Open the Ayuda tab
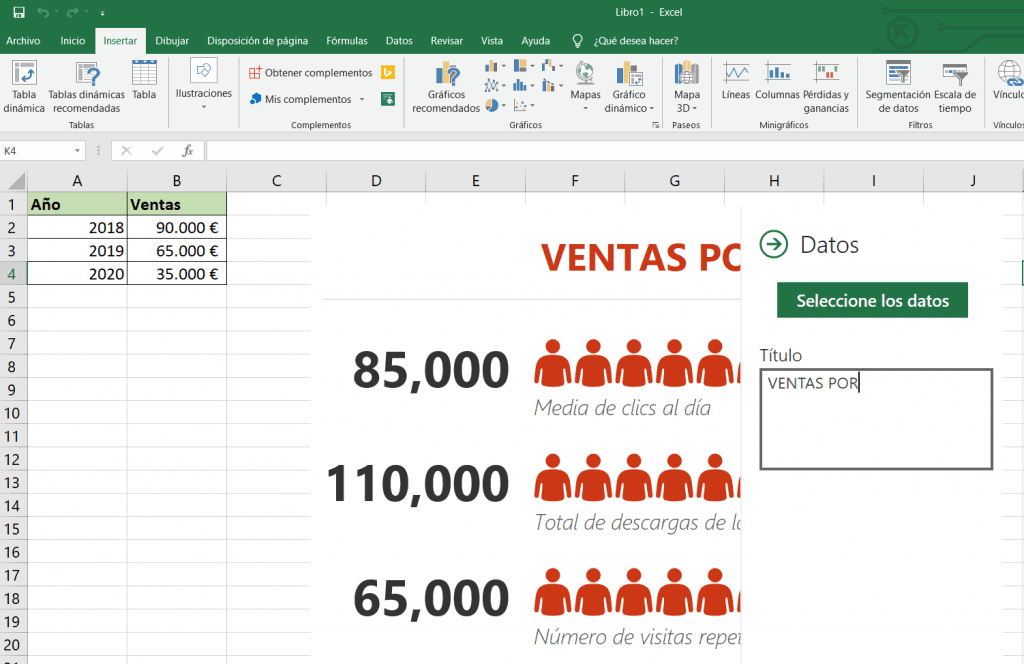Viewport: 1024px width, 664px height. (536, 40)
